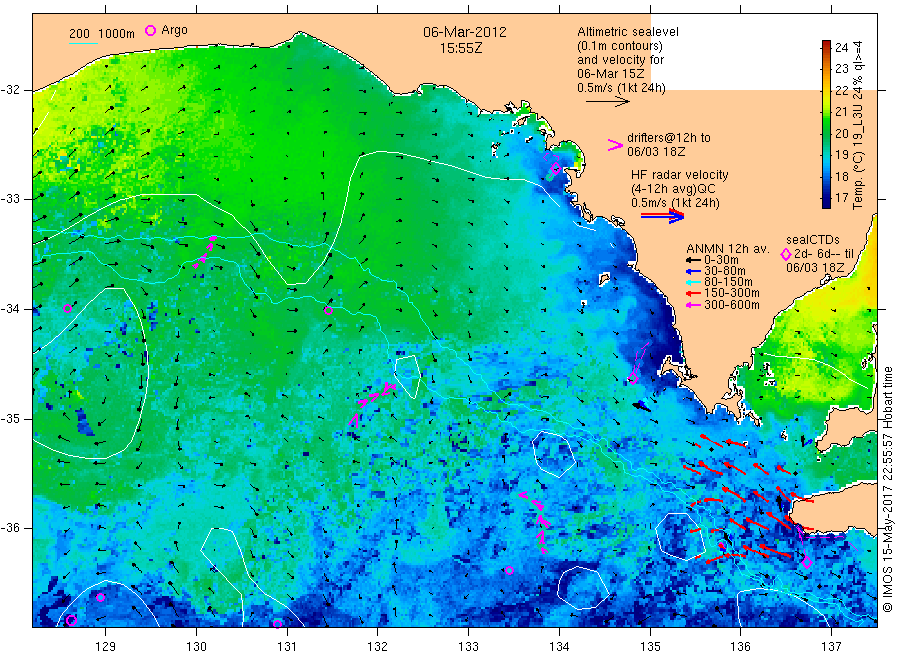Click the red 150-300m ANMN arrow symbol

pyautogui.click(x=693, y=294)
